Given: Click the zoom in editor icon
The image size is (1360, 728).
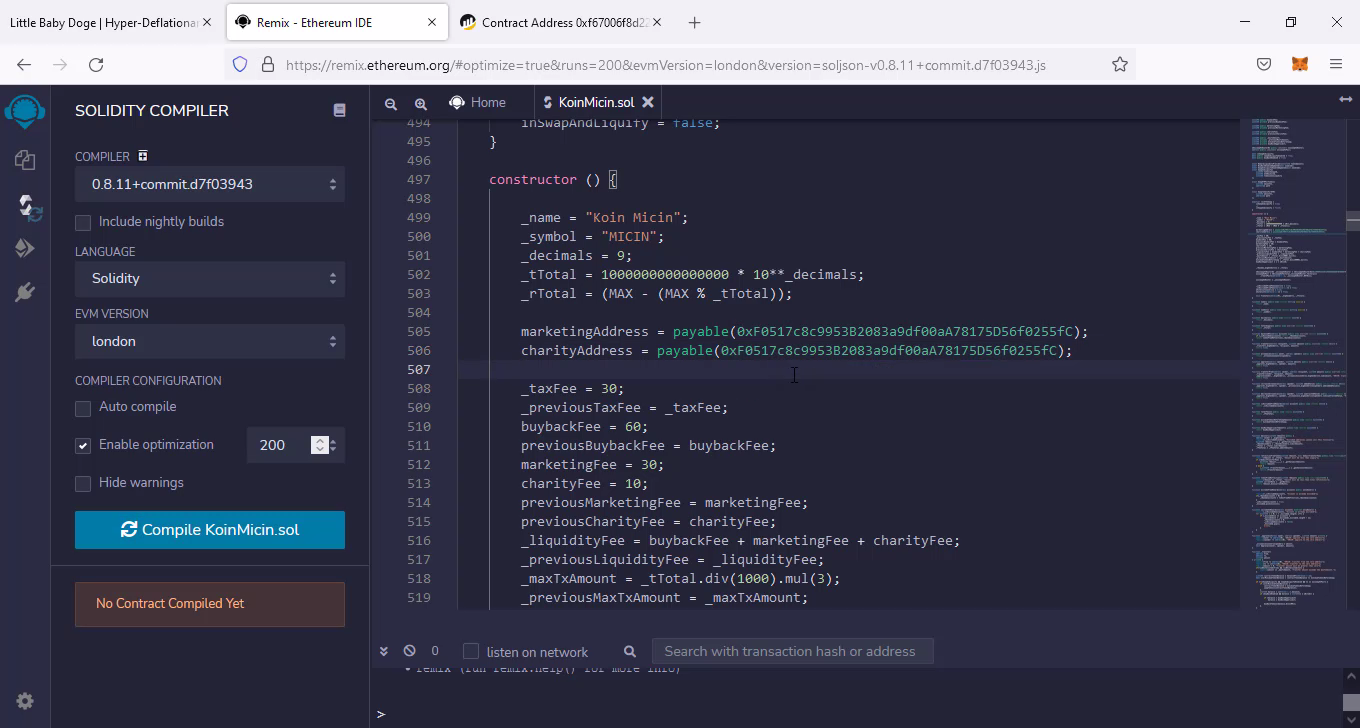Looking at the screenshot, I should [421, 103].
